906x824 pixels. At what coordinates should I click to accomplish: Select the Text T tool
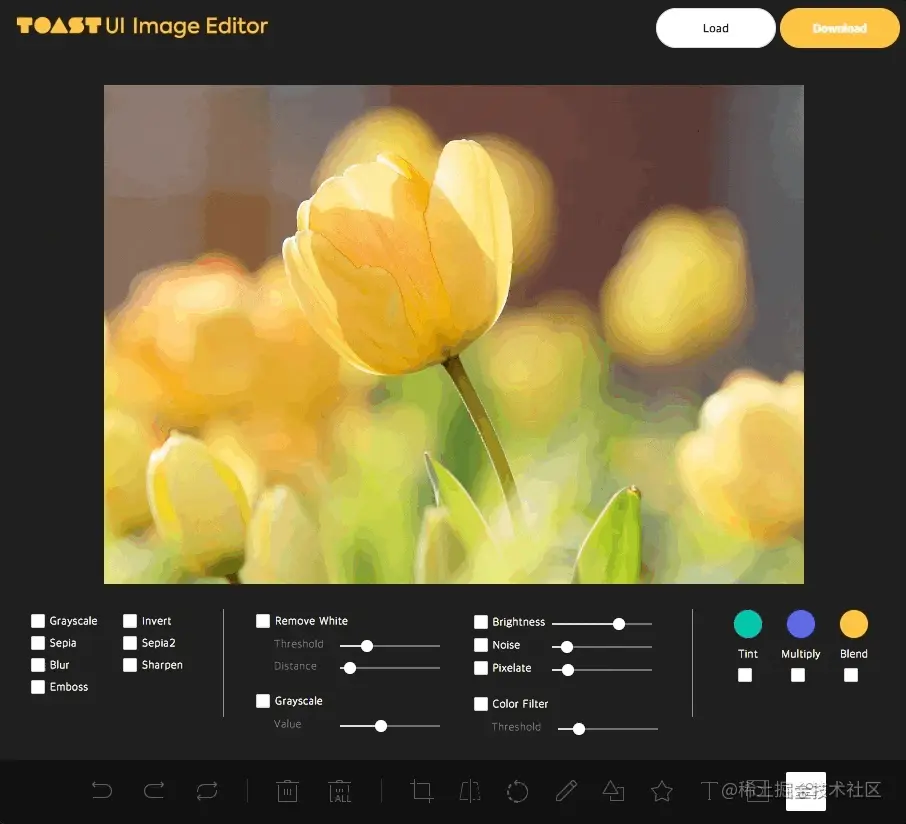(710, 791)
